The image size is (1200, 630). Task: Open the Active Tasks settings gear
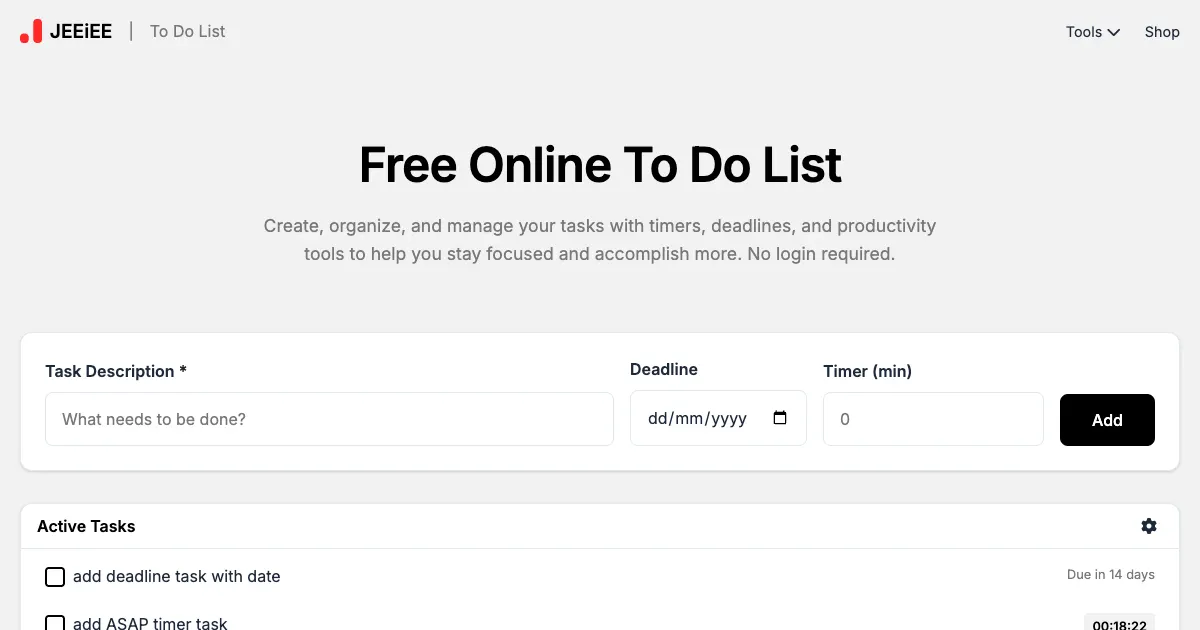1148,526
